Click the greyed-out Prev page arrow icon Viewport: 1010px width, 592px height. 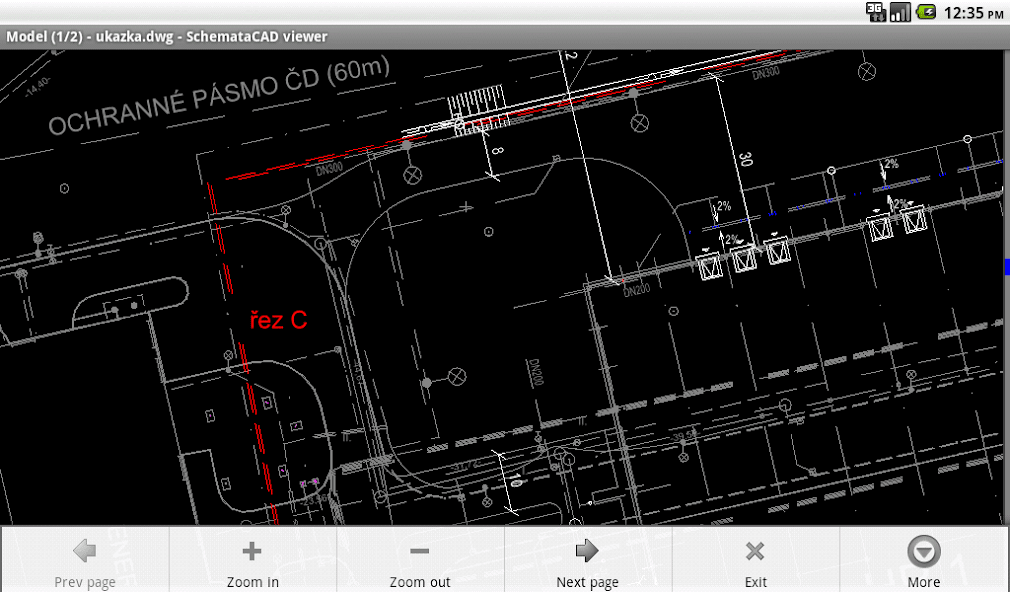(83, 549)
